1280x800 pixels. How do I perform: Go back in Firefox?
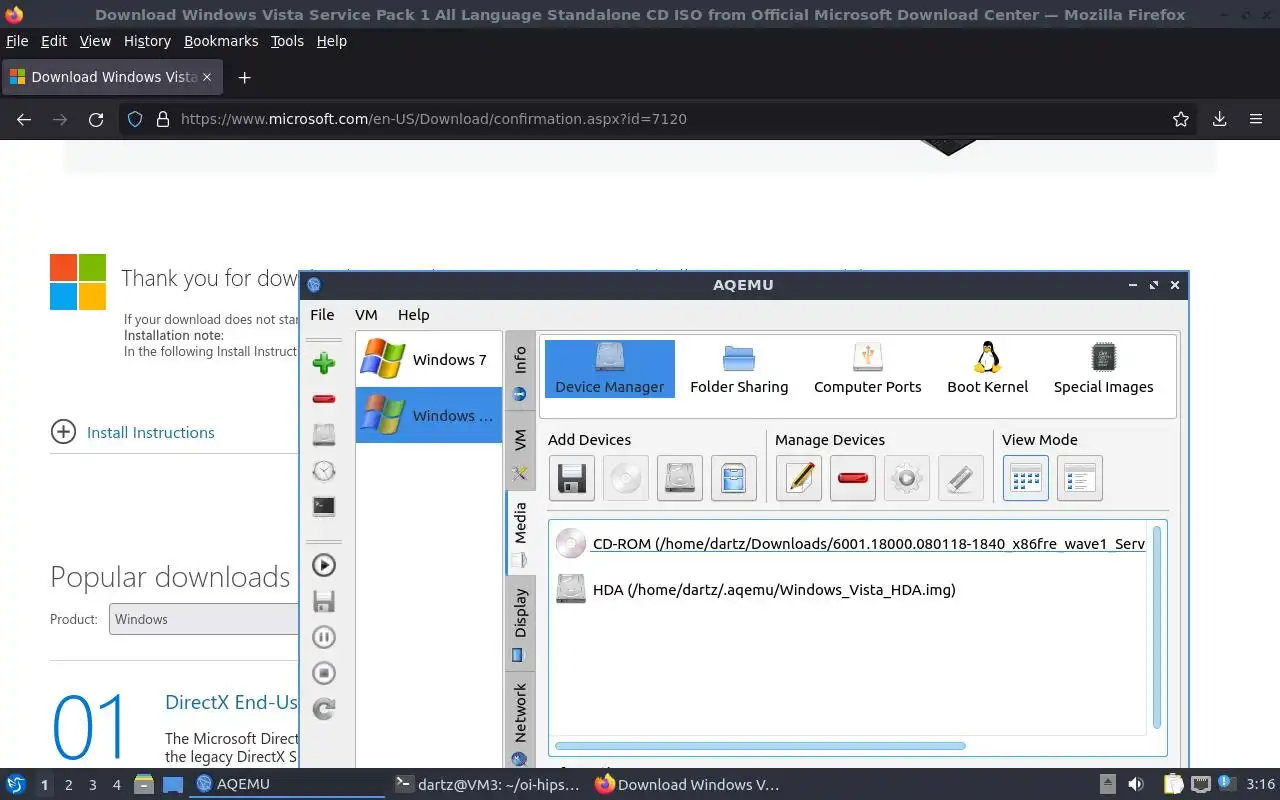tap(24, 119)
